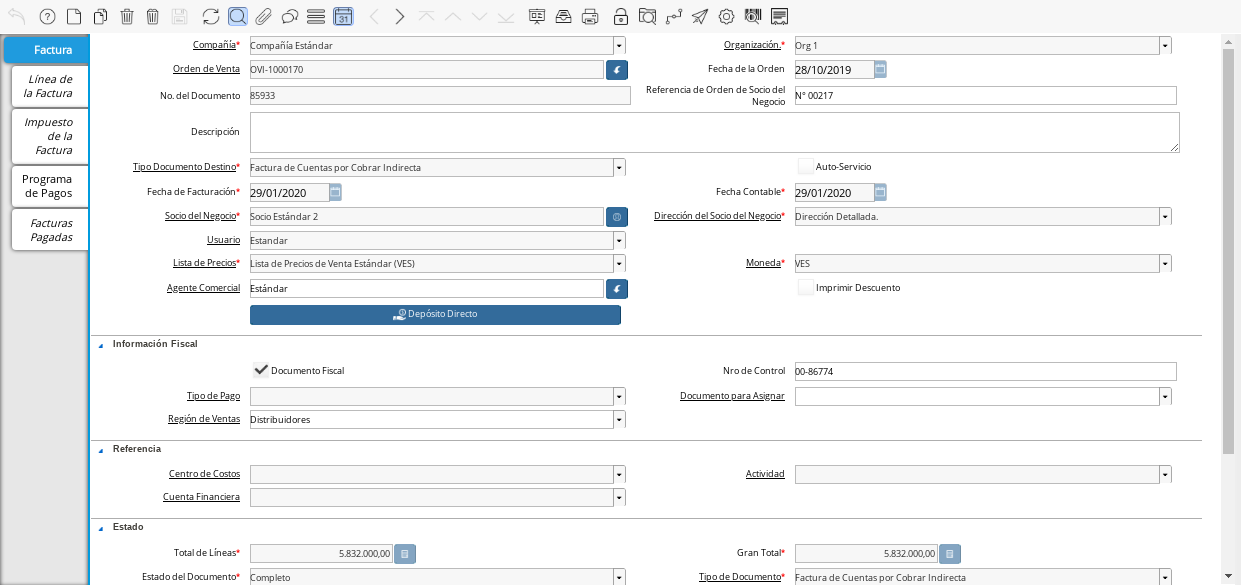Click into the Descripción text area
The image size is (1241, 585).
pyautogui.click(x=714, y=132)
